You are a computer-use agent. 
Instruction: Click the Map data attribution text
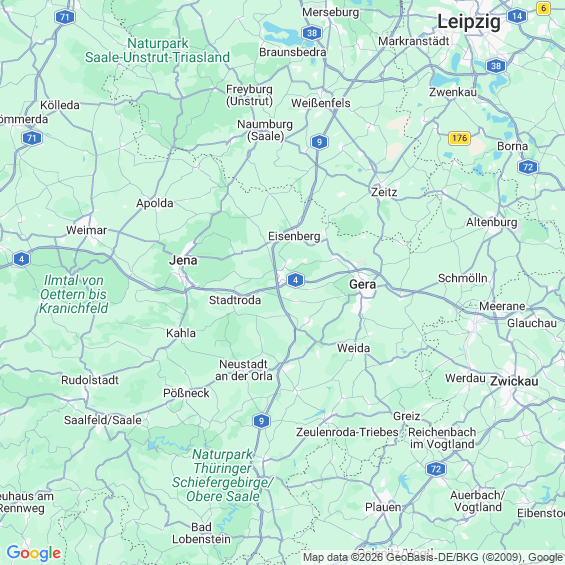pyautogui.click(x=433, y=557)
